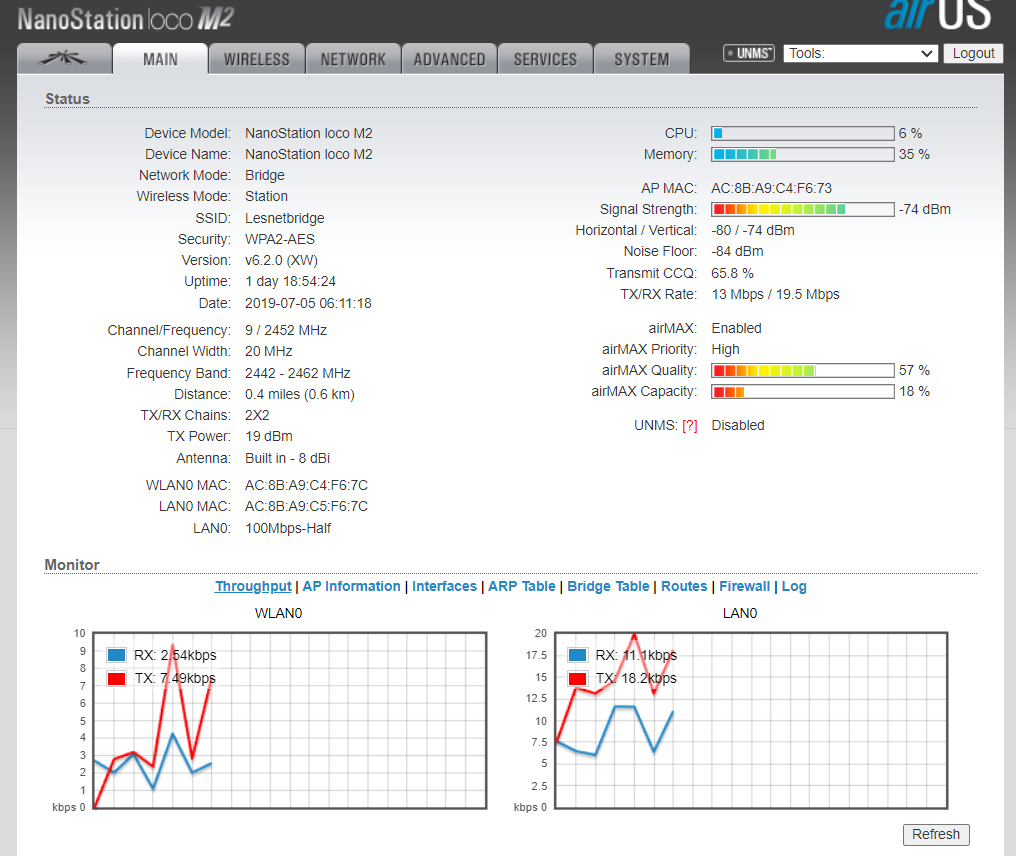Open the NETWORK tab
Screen dimensions: 1016x856
pos(353,59)
